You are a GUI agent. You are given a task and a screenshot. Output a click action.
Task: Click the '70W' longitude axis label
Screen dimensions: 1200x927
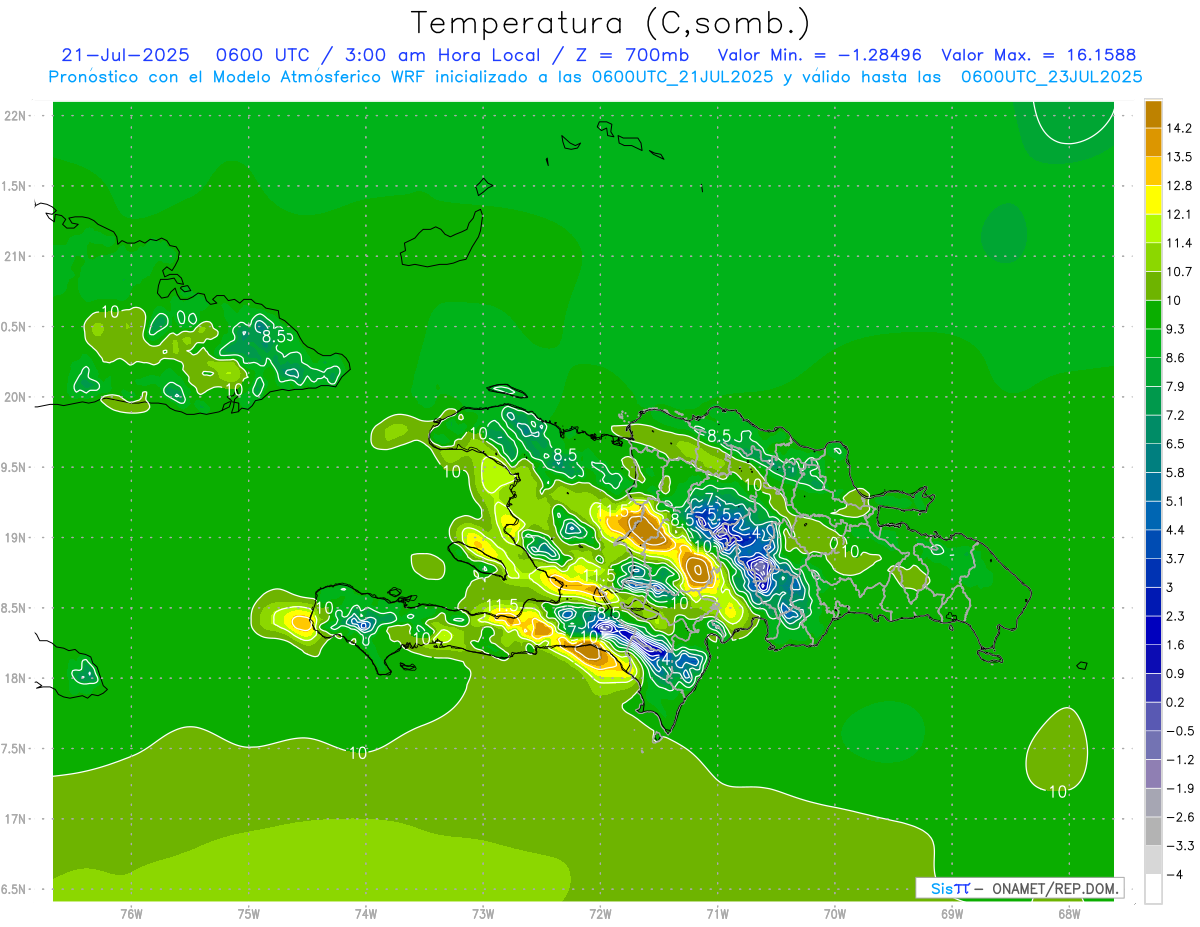(x=835, y=913)
